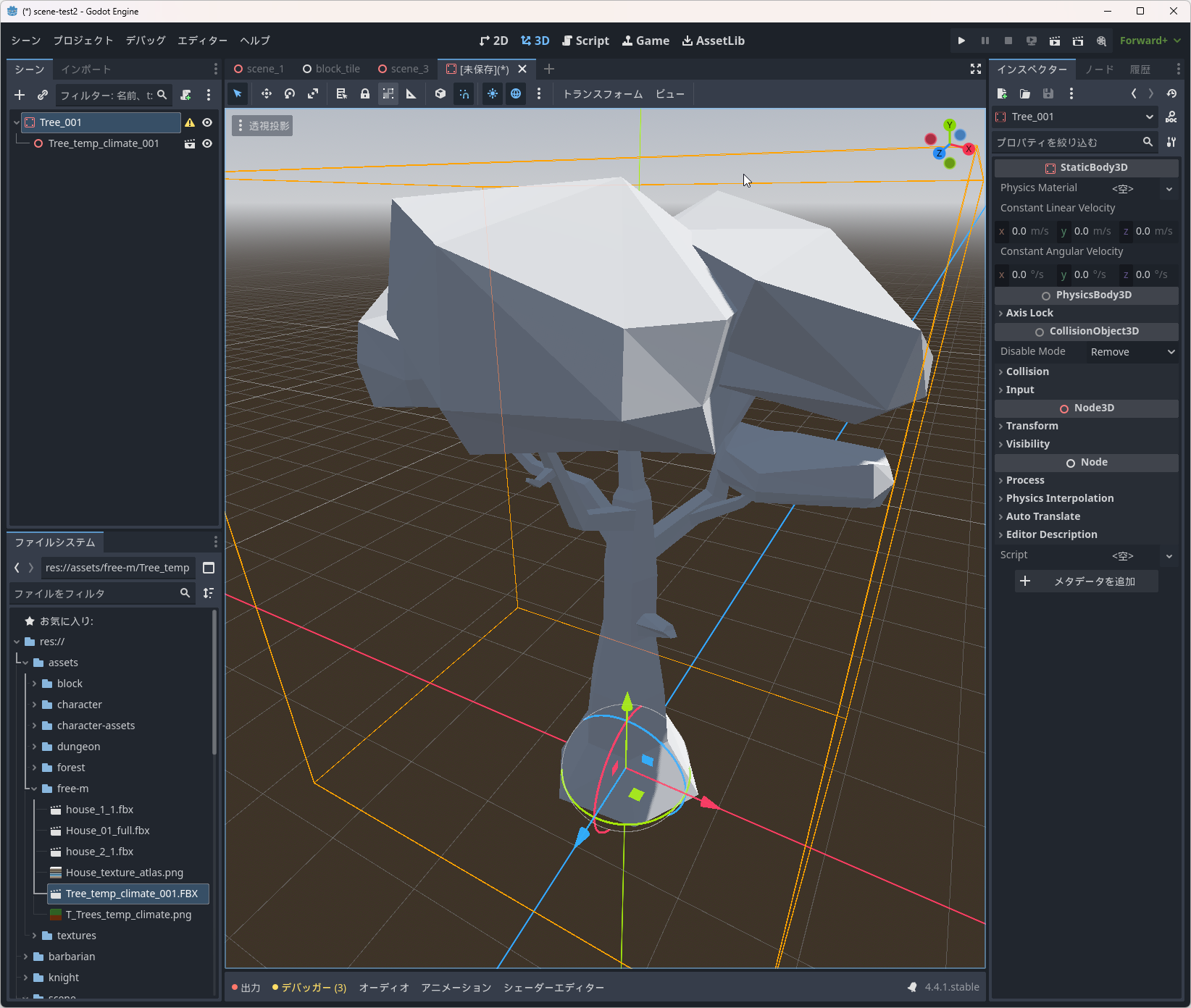Image resolution: width=1191 pixels, height=1008 pixels.
Task: Select the Move mode tool
Action: (x=266, y=94)
